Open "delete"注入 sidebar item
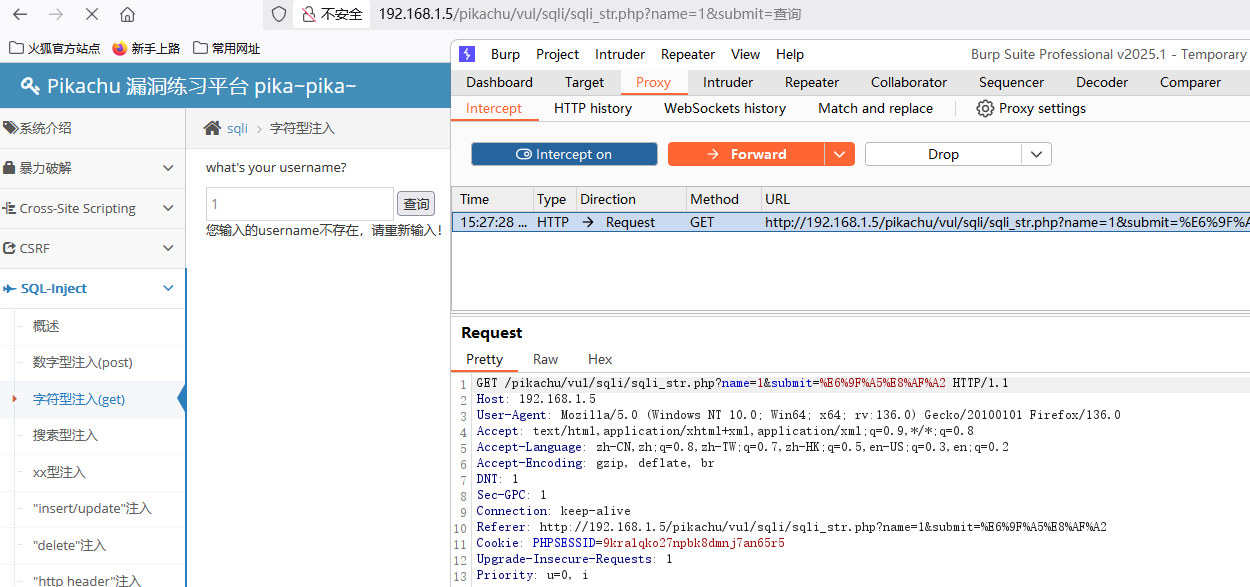Image resolution: width=1250 pixels, height=587 pixels. tap(69, 545)
